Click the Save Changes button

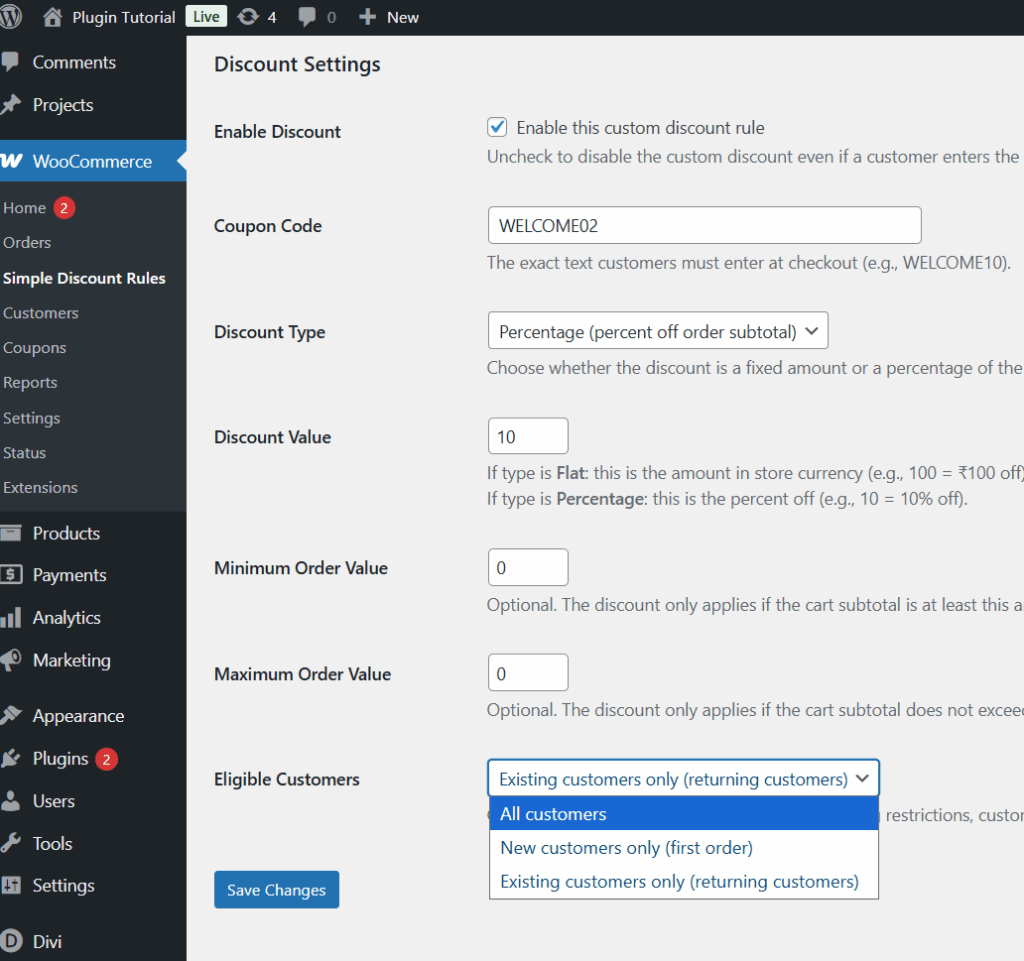[276, 890]
